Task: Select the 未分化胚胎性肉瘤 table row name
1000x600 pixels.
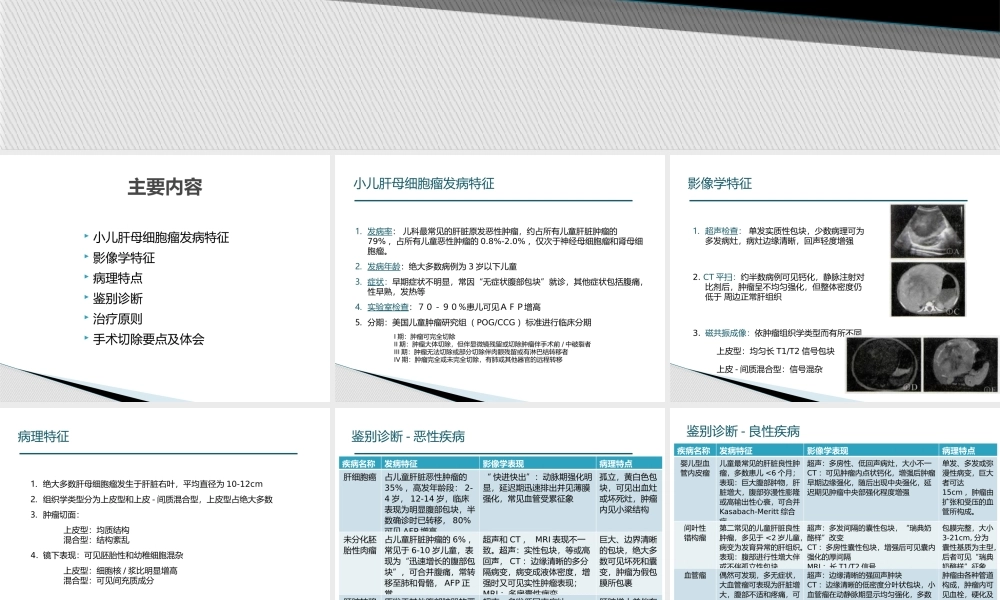Action: (360, 544)
